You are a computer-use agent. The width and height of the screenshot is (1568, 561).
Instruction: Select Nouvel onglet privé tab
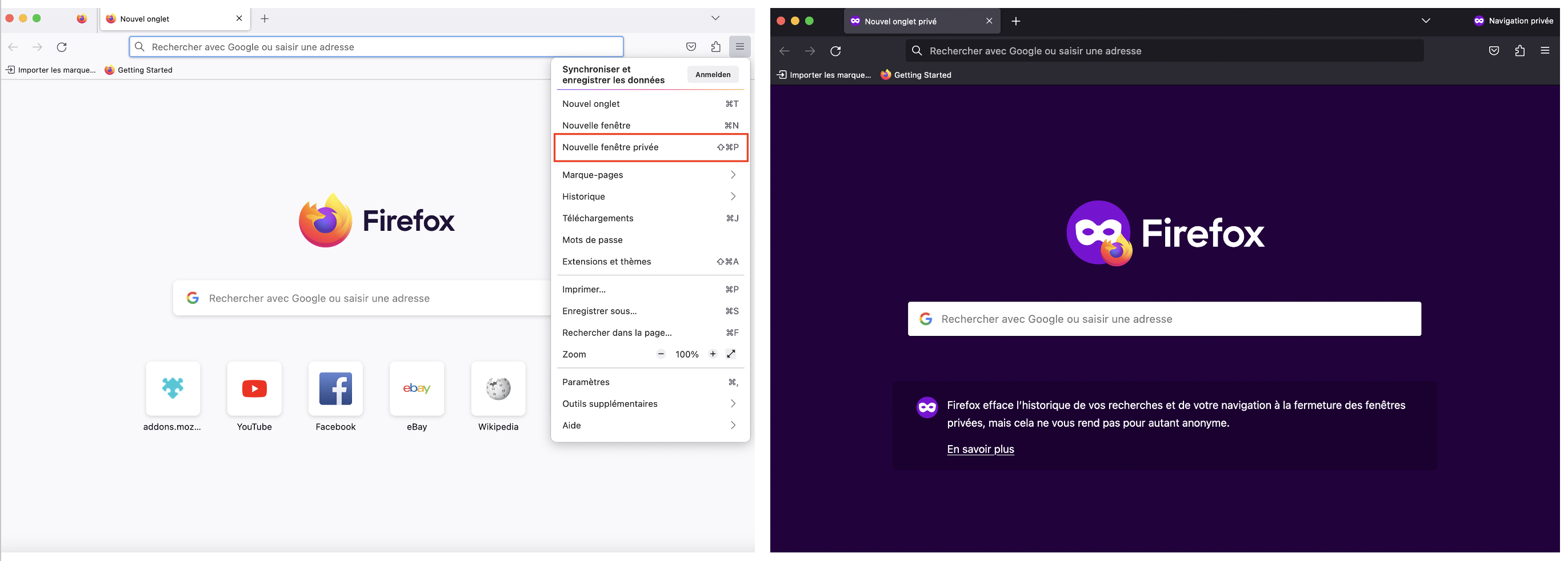(921, 21)
